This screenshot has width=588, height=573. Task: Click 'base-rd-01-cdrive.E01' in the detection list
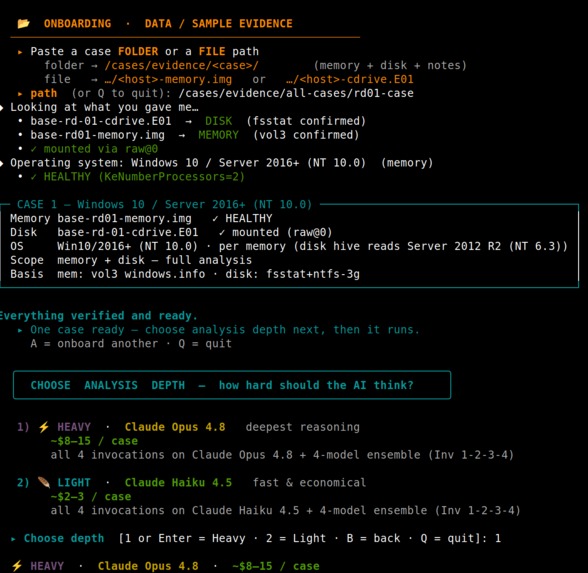click(x=100, y=121)
